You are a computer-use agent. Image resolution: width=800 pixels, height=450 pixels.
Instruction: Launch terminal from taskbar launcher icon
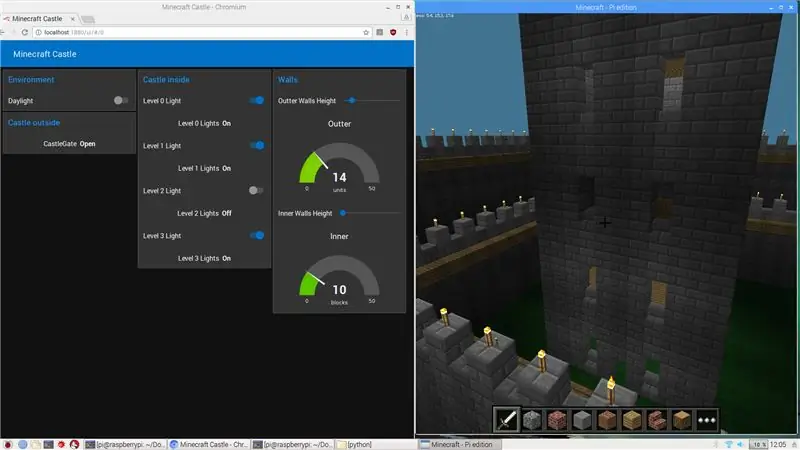48,444
